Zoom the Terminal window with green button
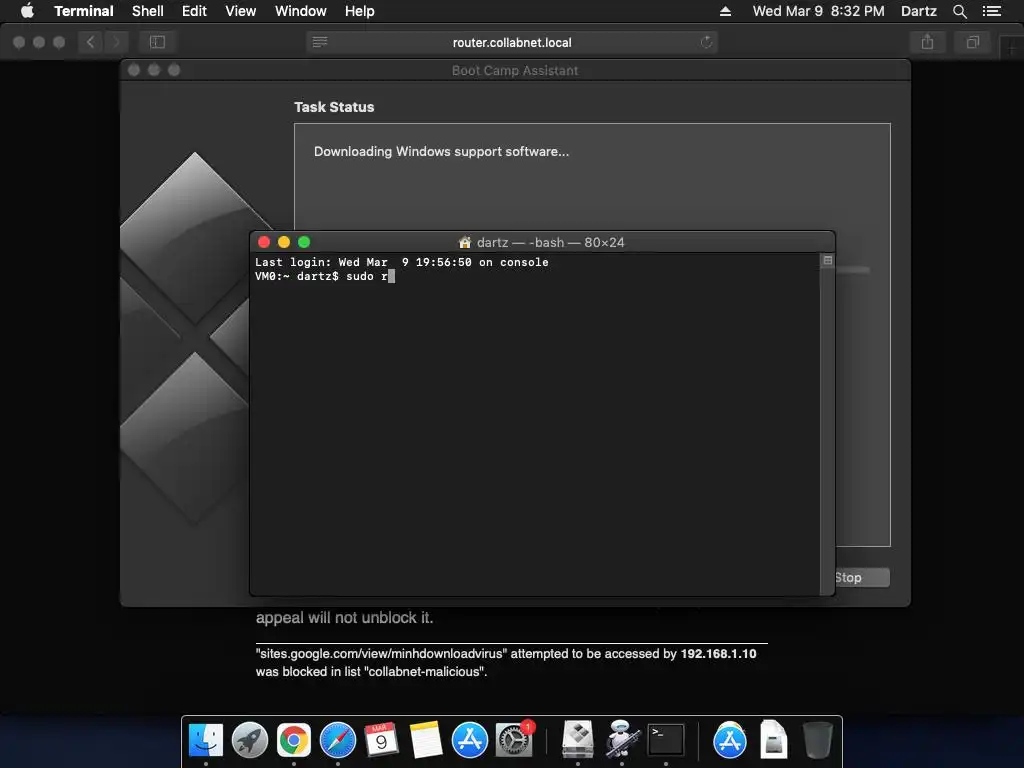 [x=304, y=242]
